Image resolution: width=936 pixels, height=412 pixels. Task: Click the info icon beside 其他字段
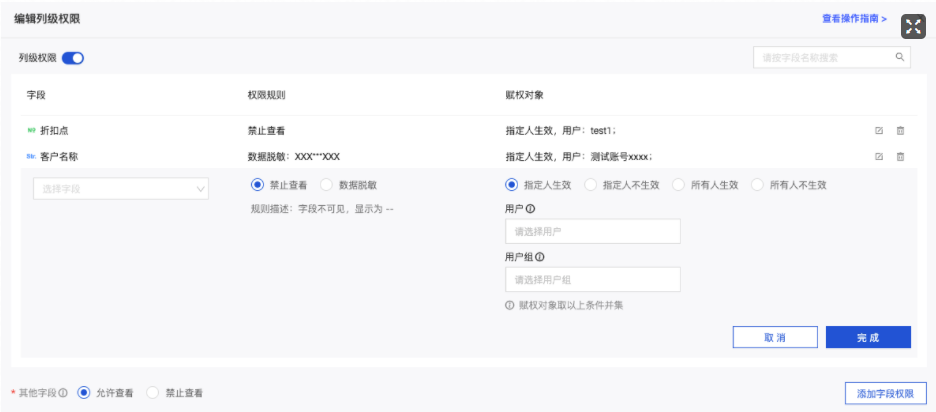pyautogui.click(x=63, y=393)
